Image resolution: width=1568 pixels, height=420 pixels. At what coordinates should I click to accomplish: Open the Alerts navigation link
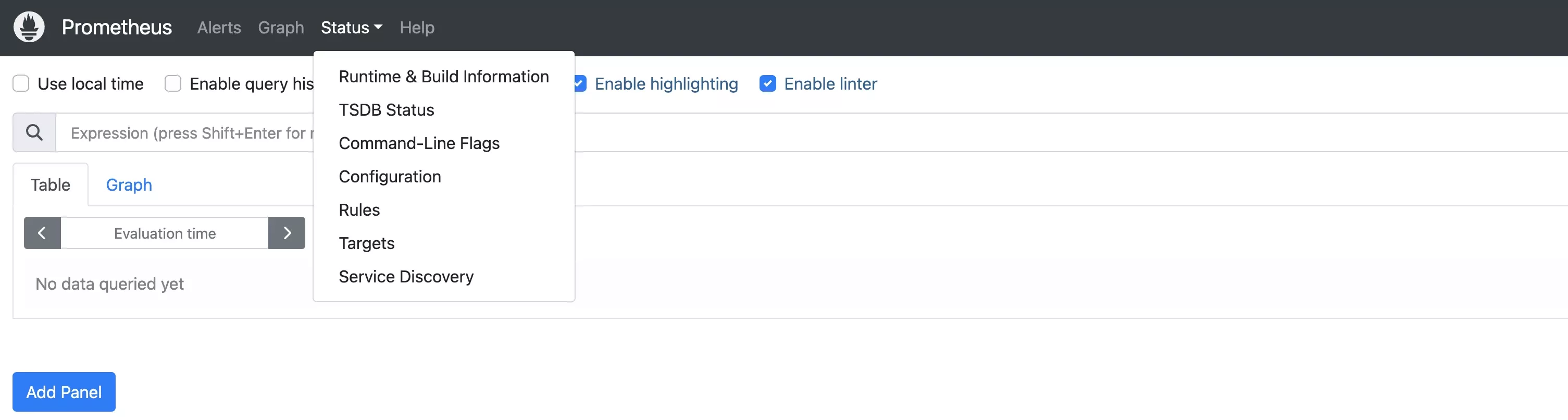point(219,28)
